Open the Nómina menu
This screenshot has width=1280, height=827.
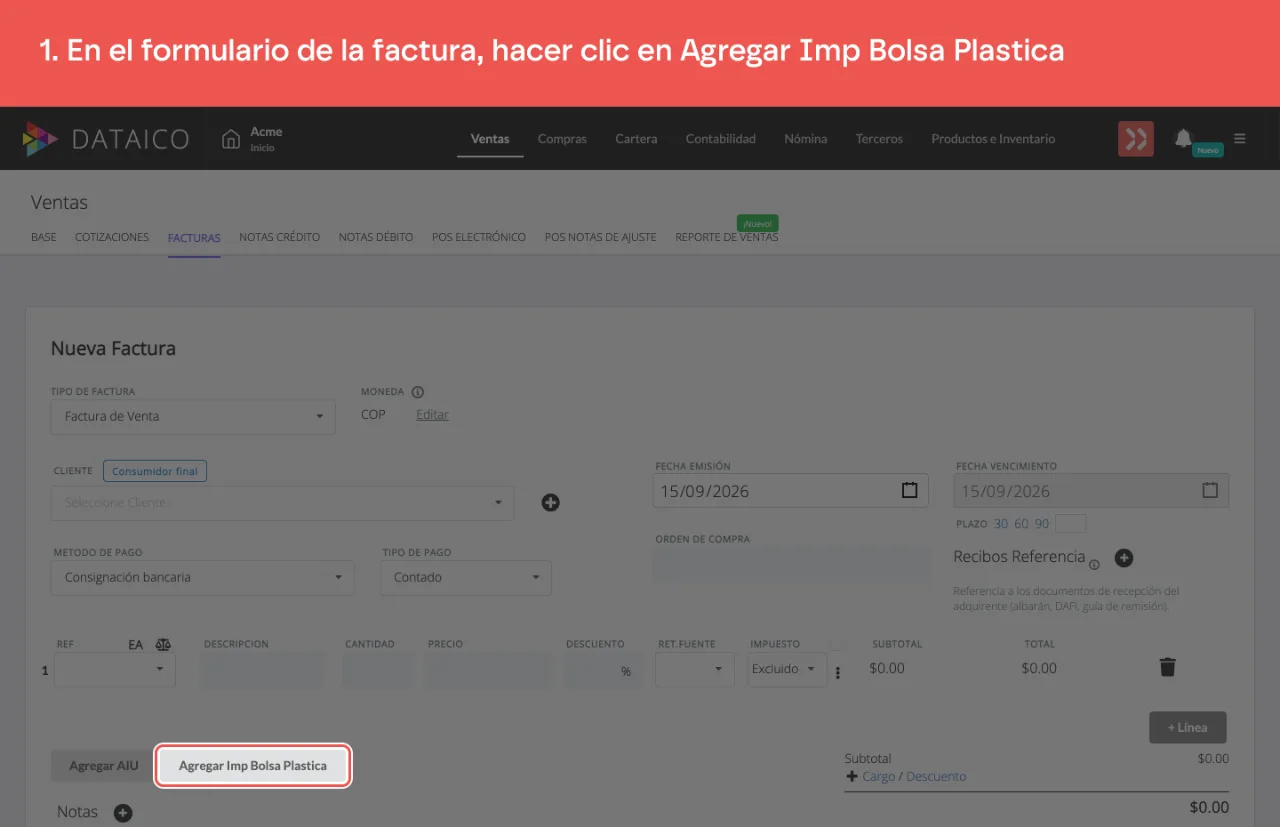coord(806,139)
